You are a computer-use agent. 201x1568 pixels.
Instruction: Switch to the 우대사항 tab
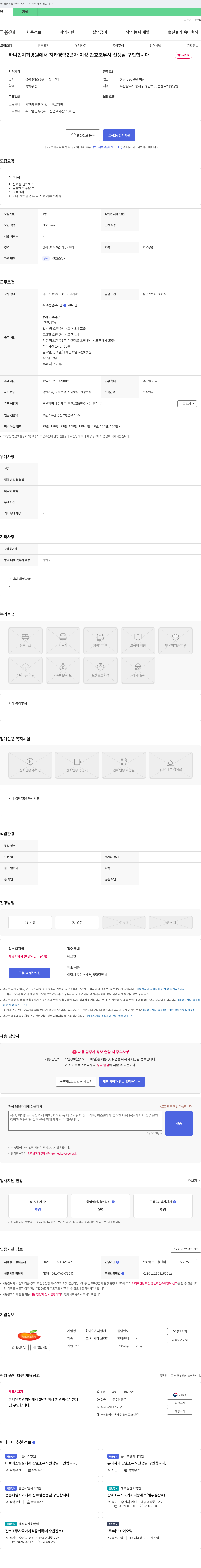click(x=81, y=46)
